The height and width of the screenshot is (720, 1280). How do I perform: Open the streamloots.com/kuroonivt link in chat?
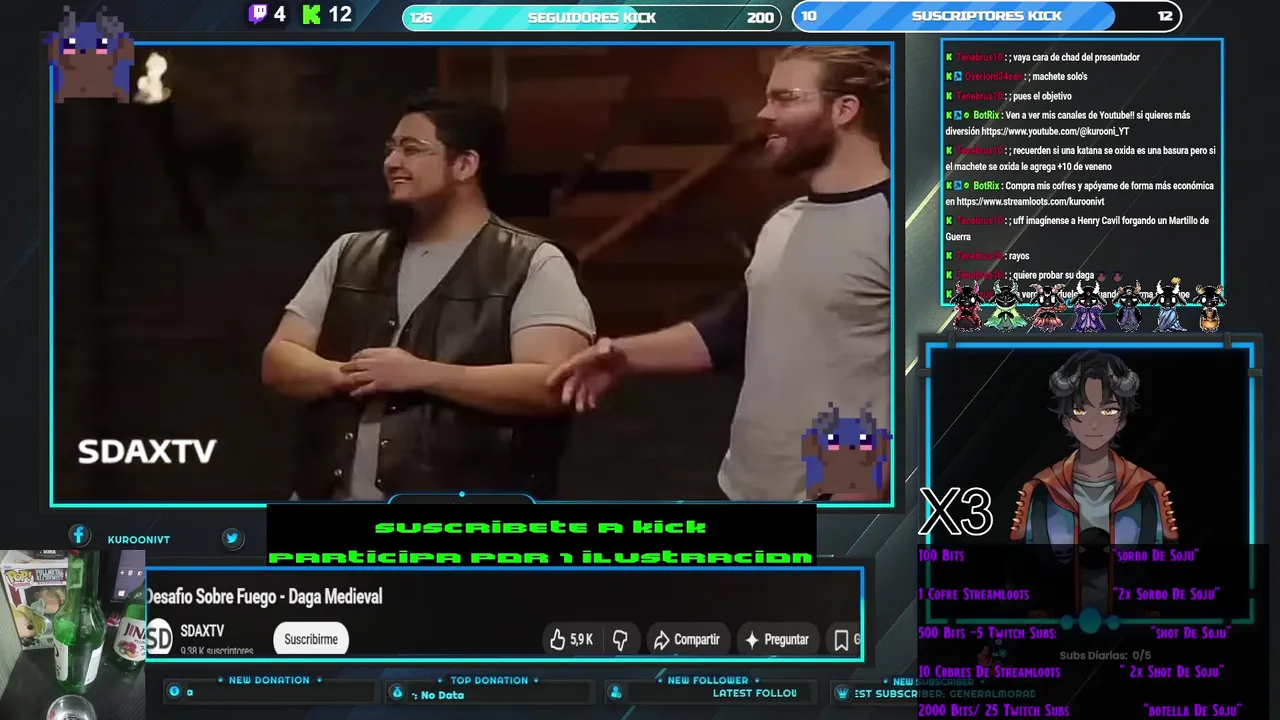[x=1030, y=201]
